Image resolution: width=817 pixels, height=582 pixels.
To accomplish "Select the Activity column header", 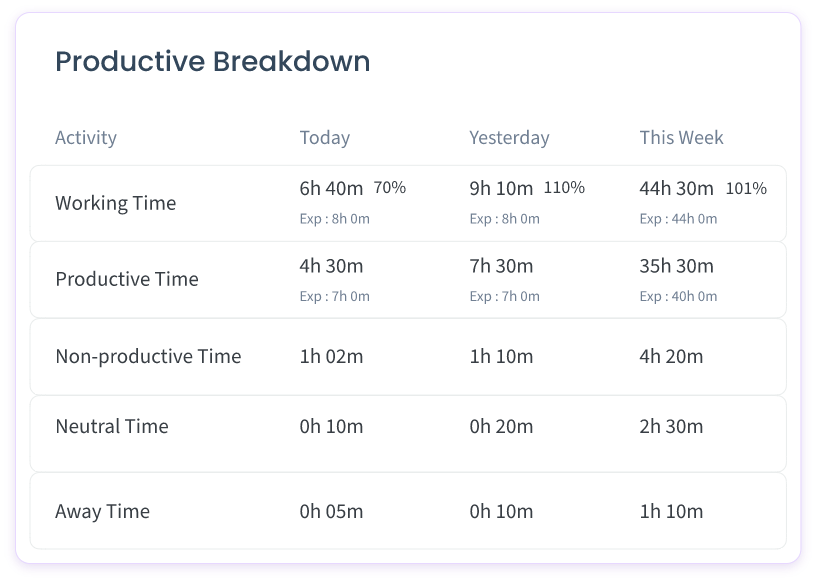I will [x=86, y=137].
